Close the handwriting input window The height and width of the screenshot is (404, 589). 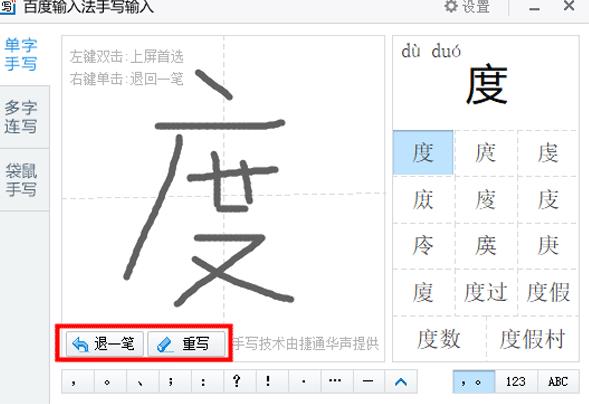[569, 6]
